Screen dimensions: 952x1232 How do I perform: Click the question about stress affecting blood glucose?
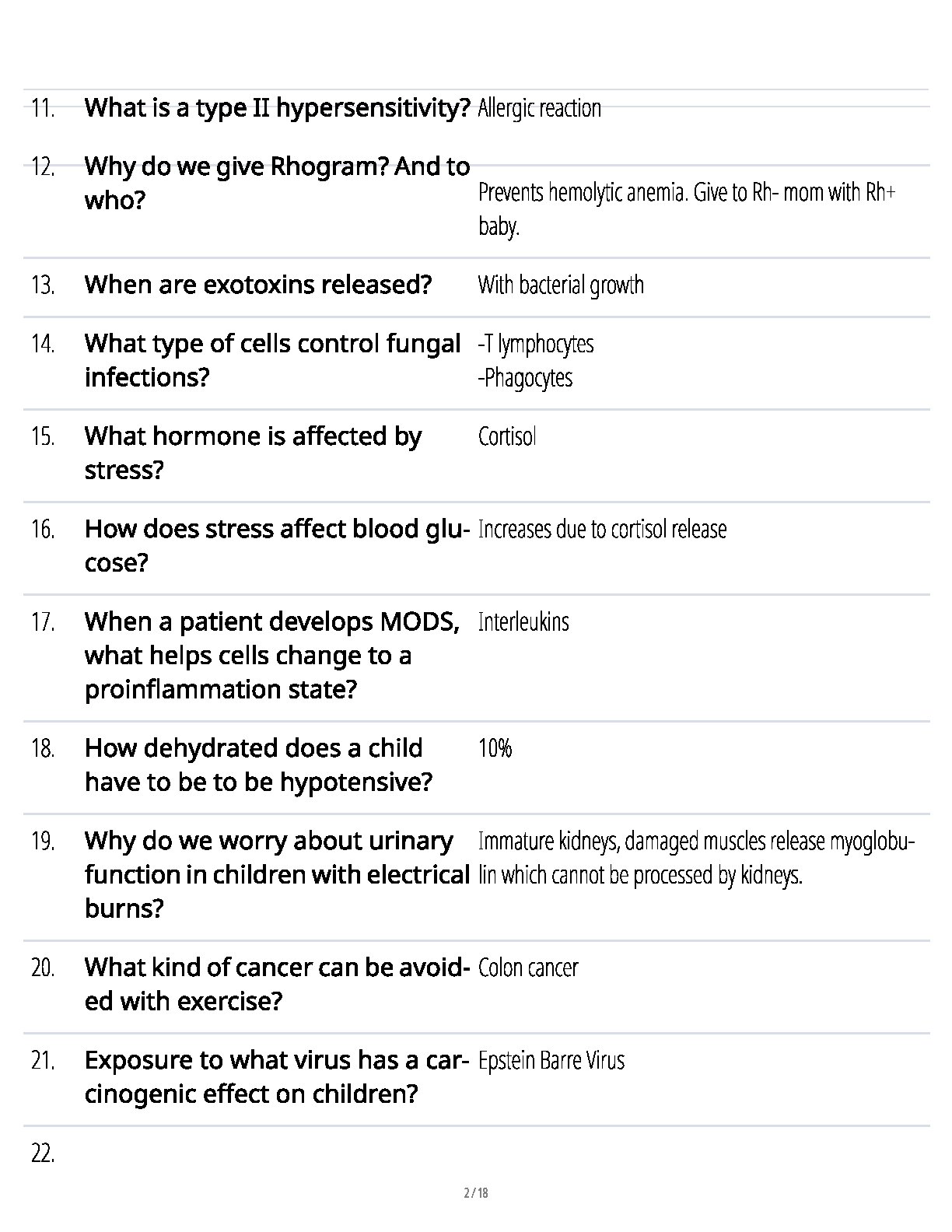277,546
